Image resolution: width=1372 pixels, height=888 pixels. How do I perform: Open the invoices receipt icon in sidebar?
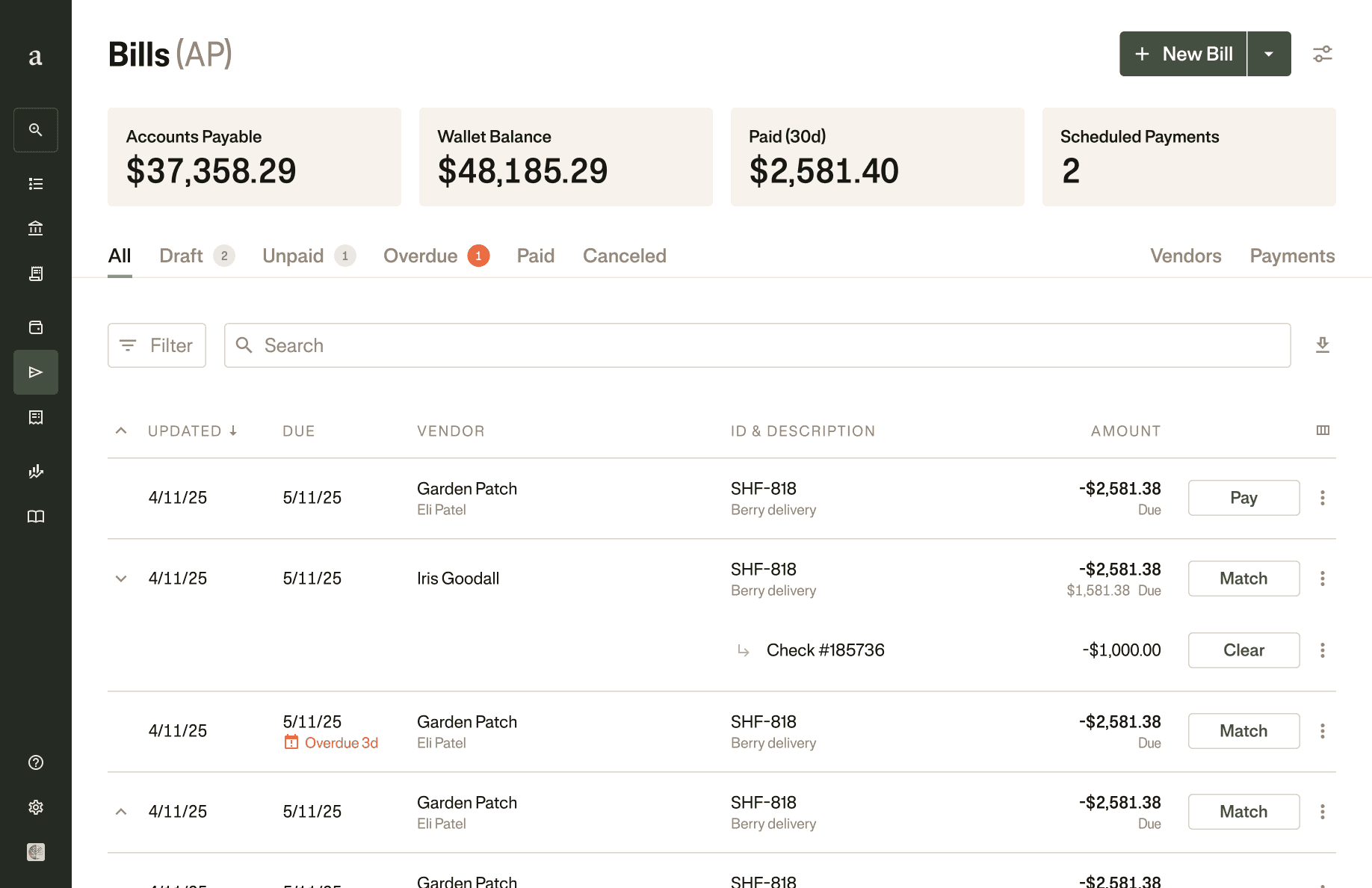[36, 274]
